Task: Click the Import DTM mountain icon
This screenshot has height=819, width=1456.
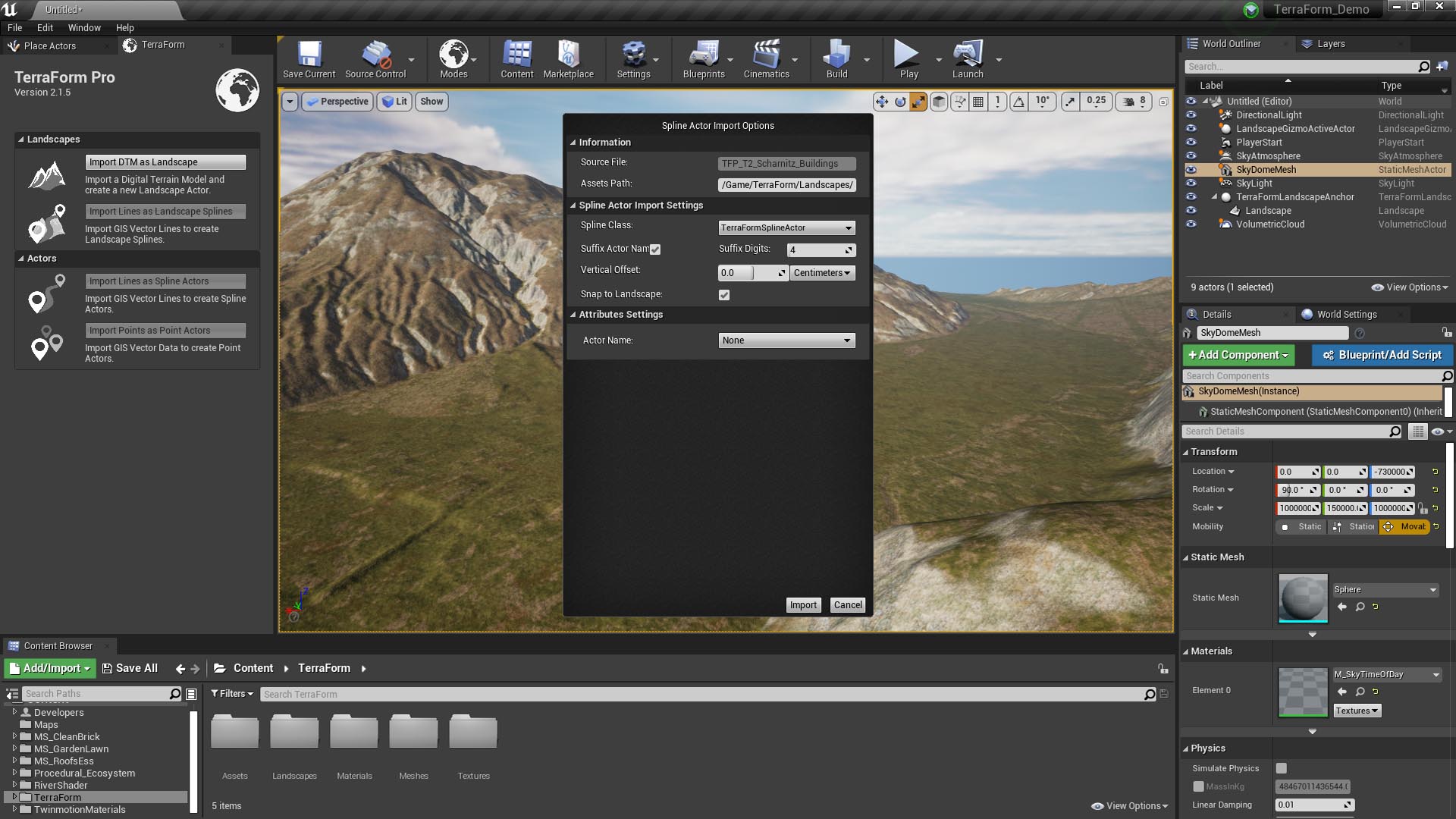Action: [47, 176]
